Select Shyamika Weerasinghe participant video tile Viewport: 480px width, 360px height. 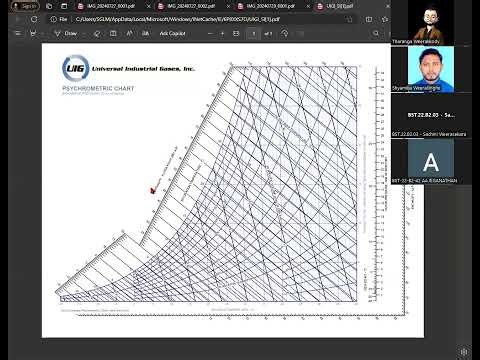coord(431,69)
